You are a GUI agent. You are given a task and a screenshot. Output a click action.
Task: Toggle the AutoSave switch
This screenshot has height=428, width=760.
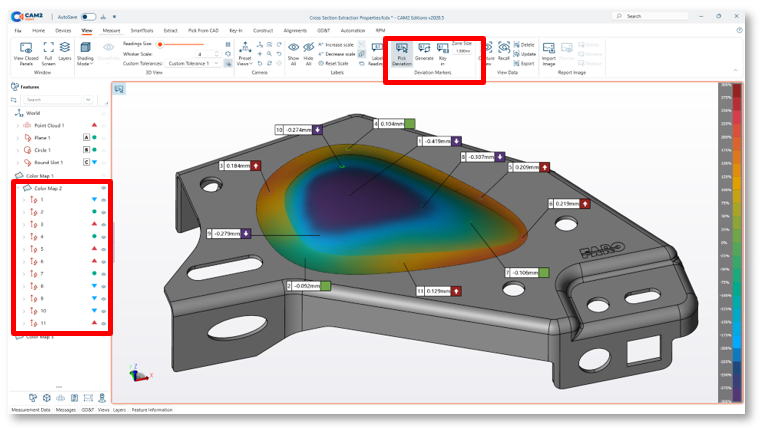88,17
